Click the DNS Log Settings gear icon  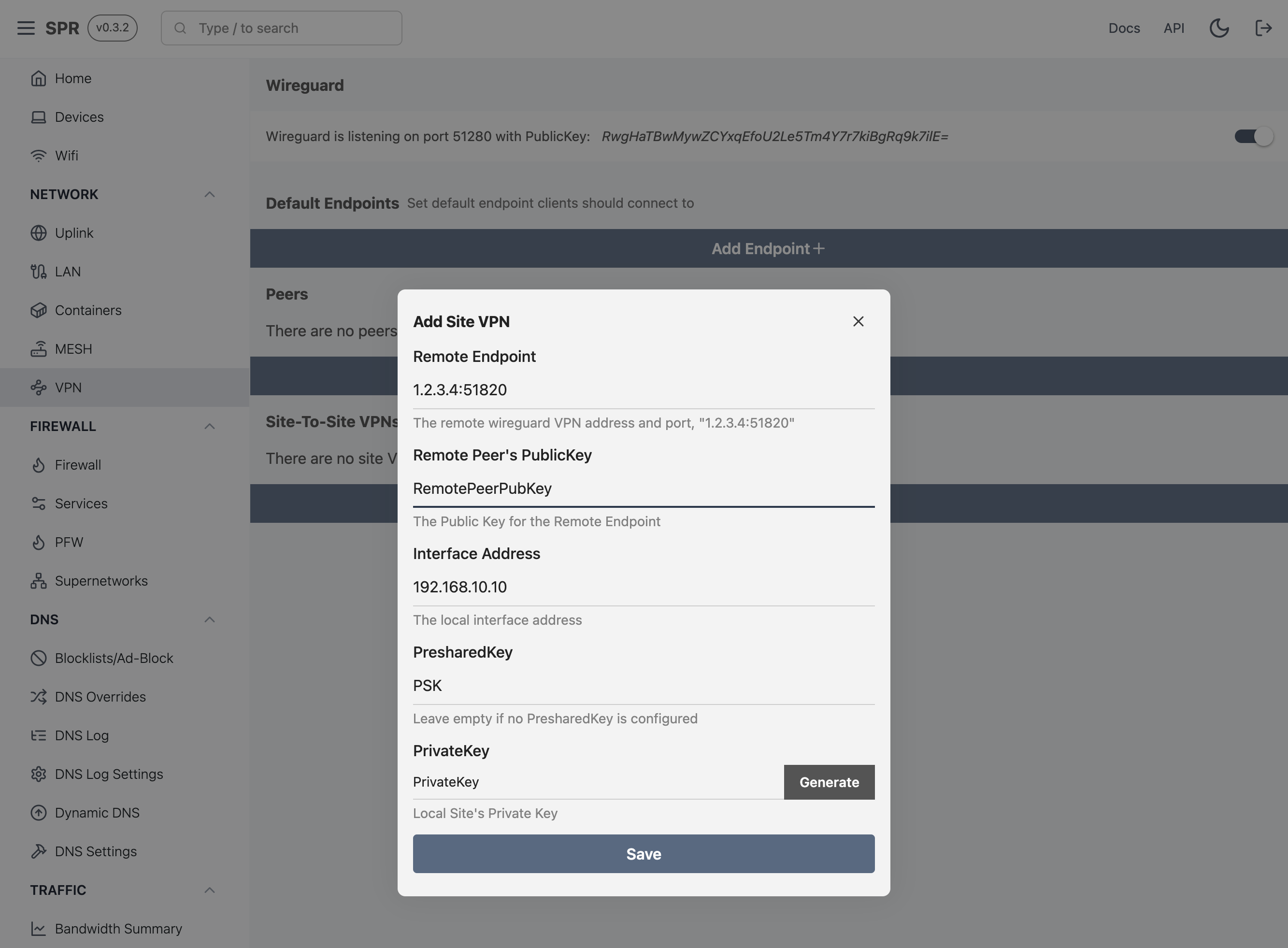[39, 774]
